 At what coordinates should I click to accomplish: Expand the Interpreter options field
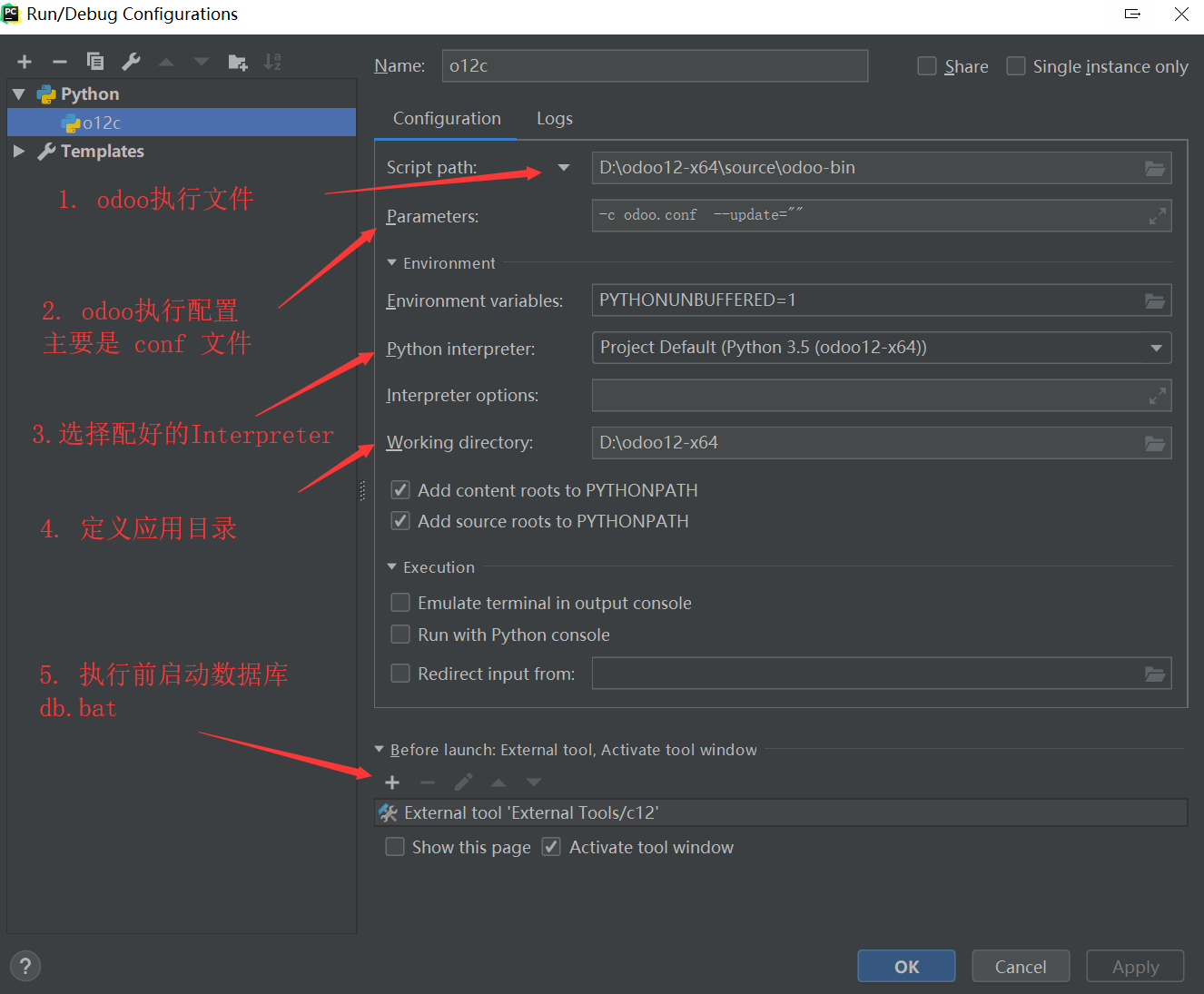[x=1157, y=396]
